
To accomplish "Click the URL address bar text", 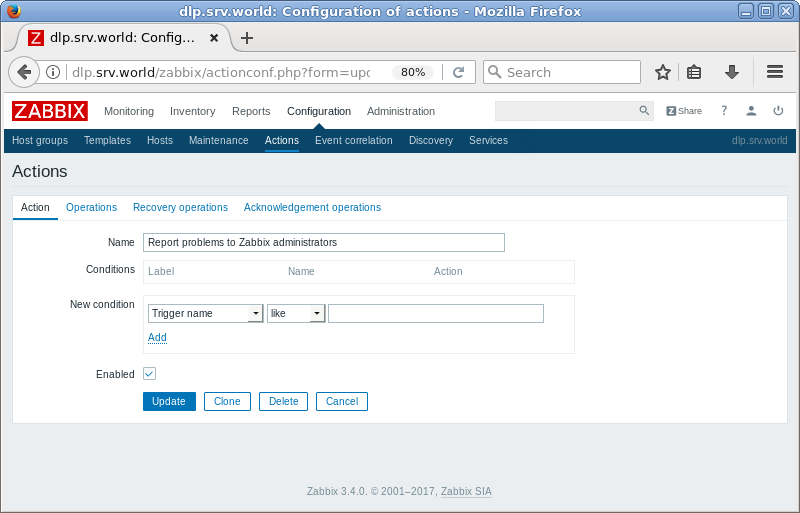I will point(221,72).
